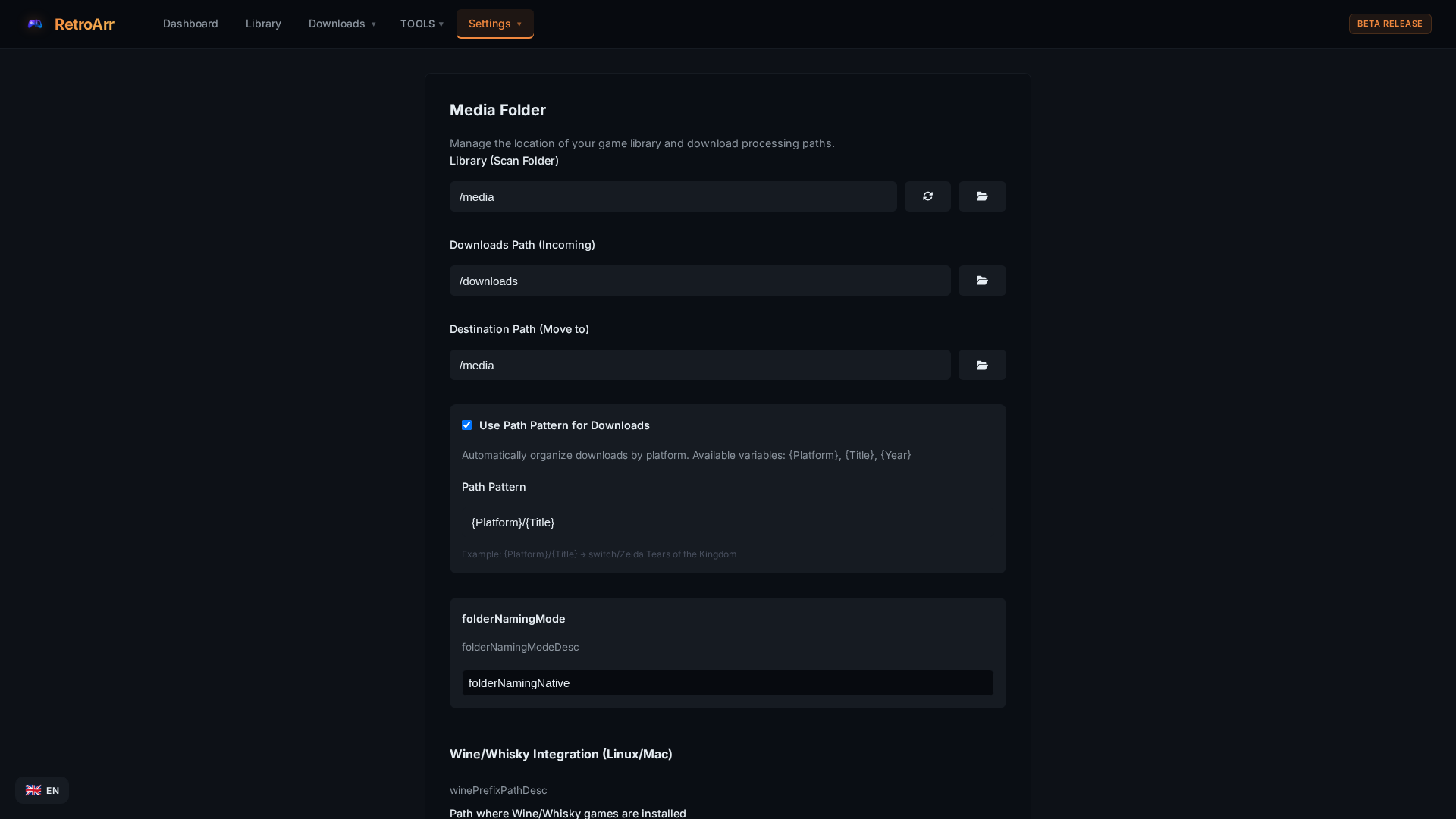Screen dimensions: 1456x819
Task: Expand the Downloads menu
Action: point(341,24)
